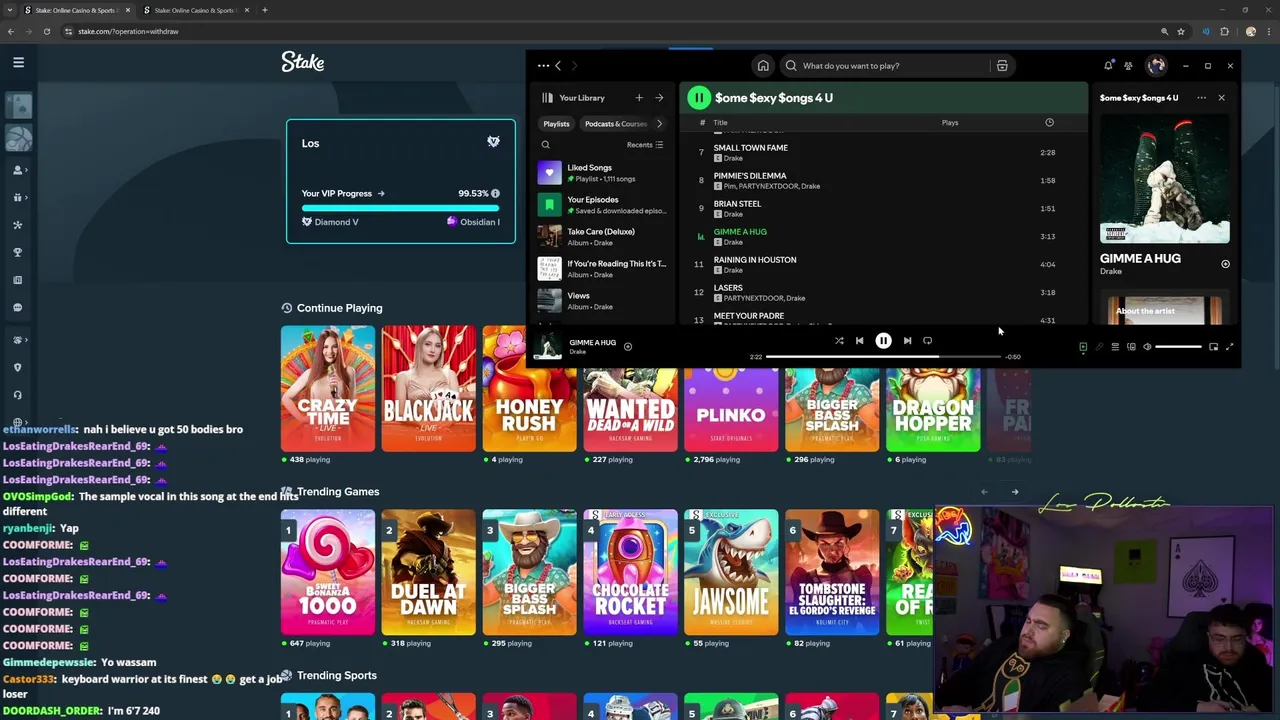The height and width of the screenshot is (720, 1280).
Task: Open more options in Now Playing panel
Action: tap(1201, 98)
